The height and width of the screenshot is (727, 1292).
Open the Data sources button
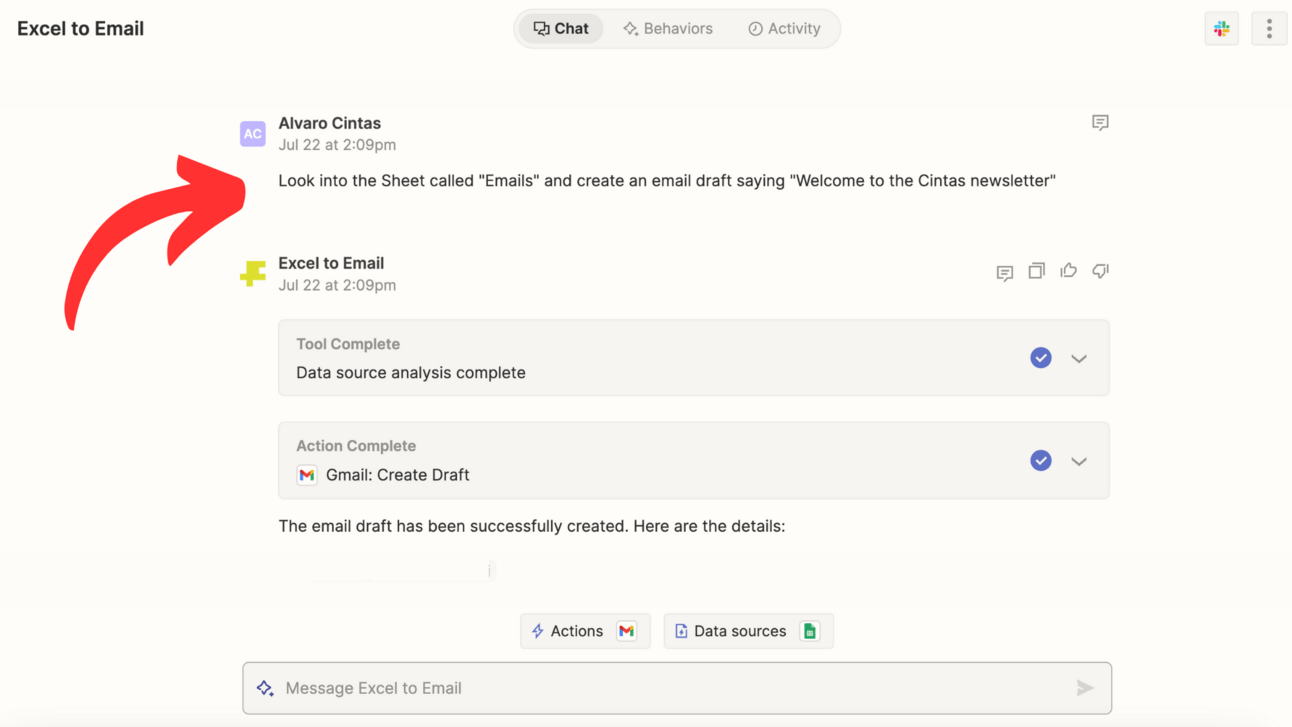748,631
